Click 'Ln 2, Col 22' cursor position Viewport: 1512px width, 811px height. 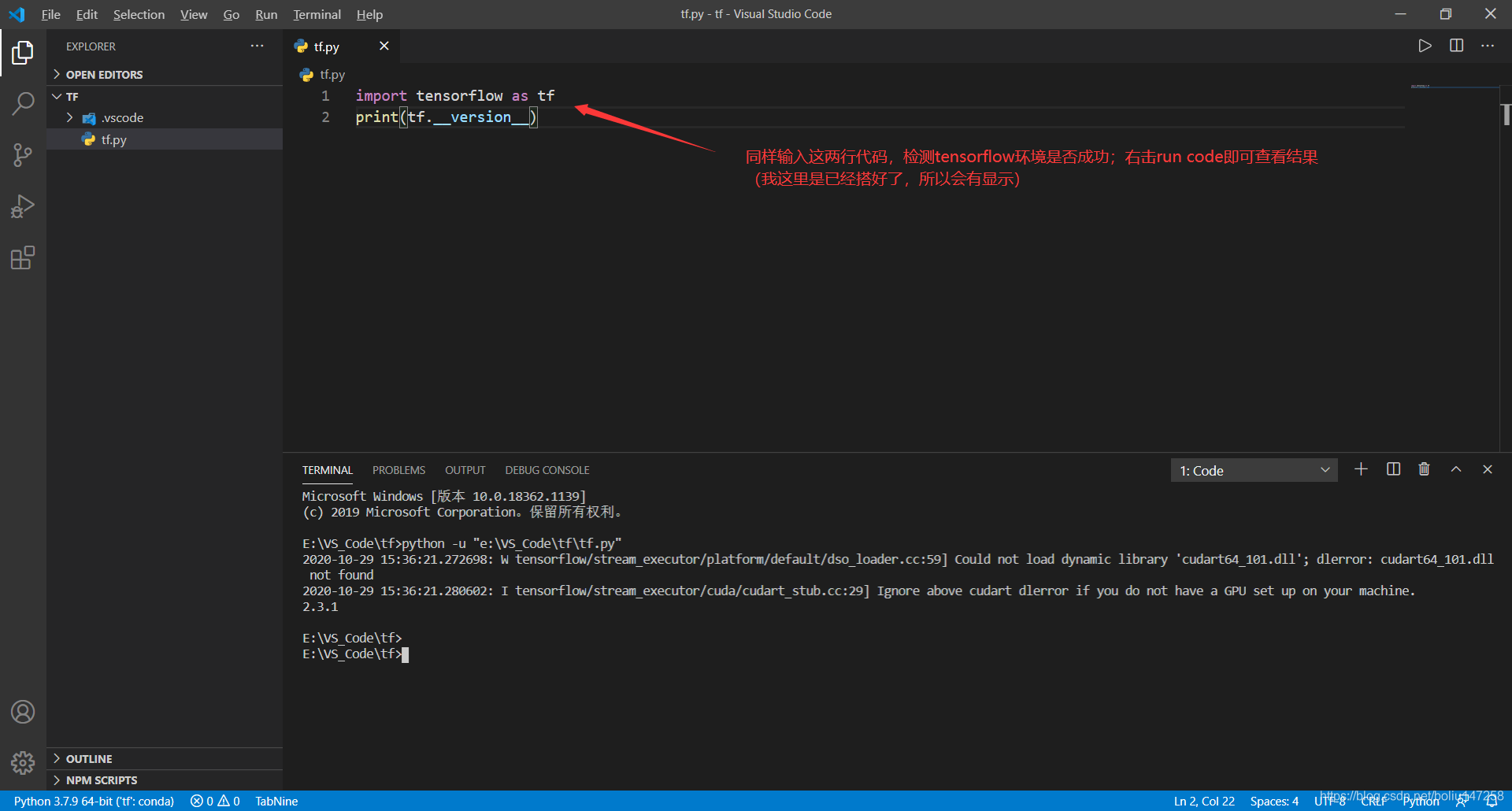(x=1204, y=801)
